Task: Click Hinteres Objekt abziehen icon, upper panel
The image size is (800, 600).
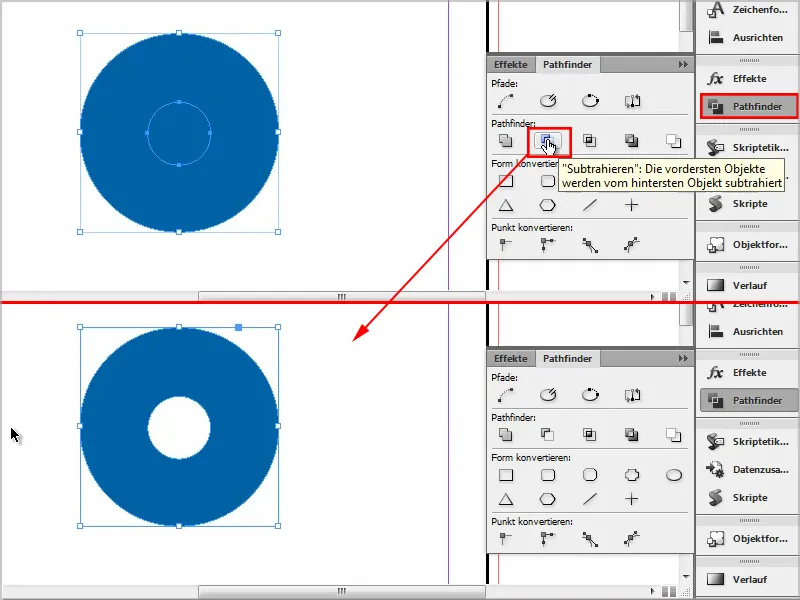Action: point(673,141)
